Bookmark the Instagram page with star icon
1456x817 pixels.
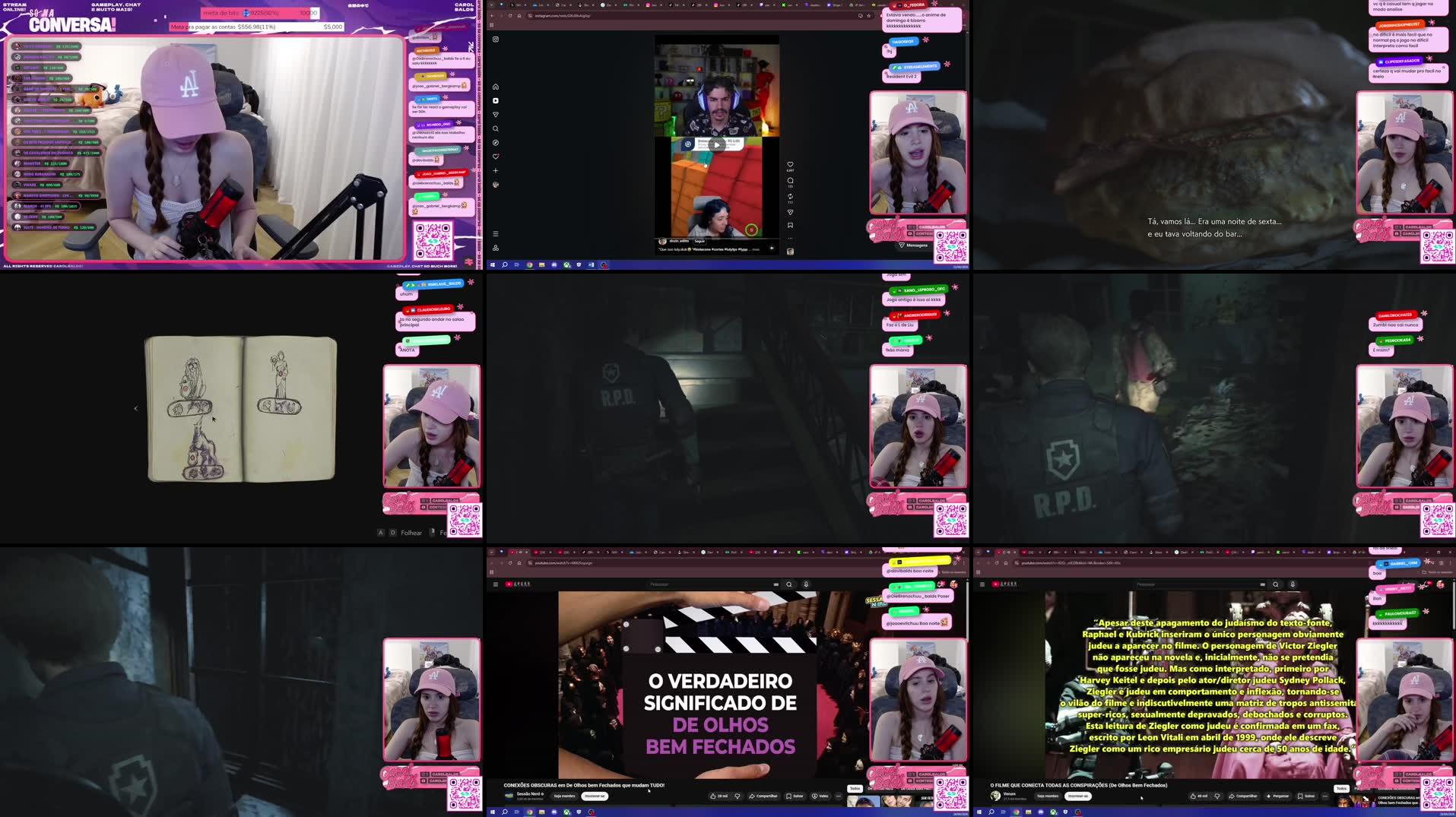[869, 15]
